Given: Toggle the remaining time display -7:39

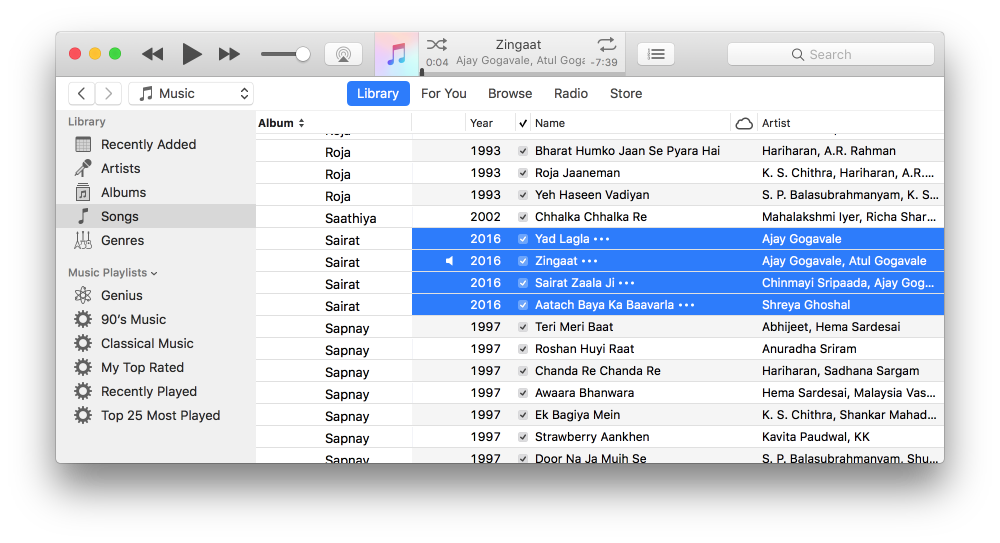Looking at the screenshot, I should [604, 63].
